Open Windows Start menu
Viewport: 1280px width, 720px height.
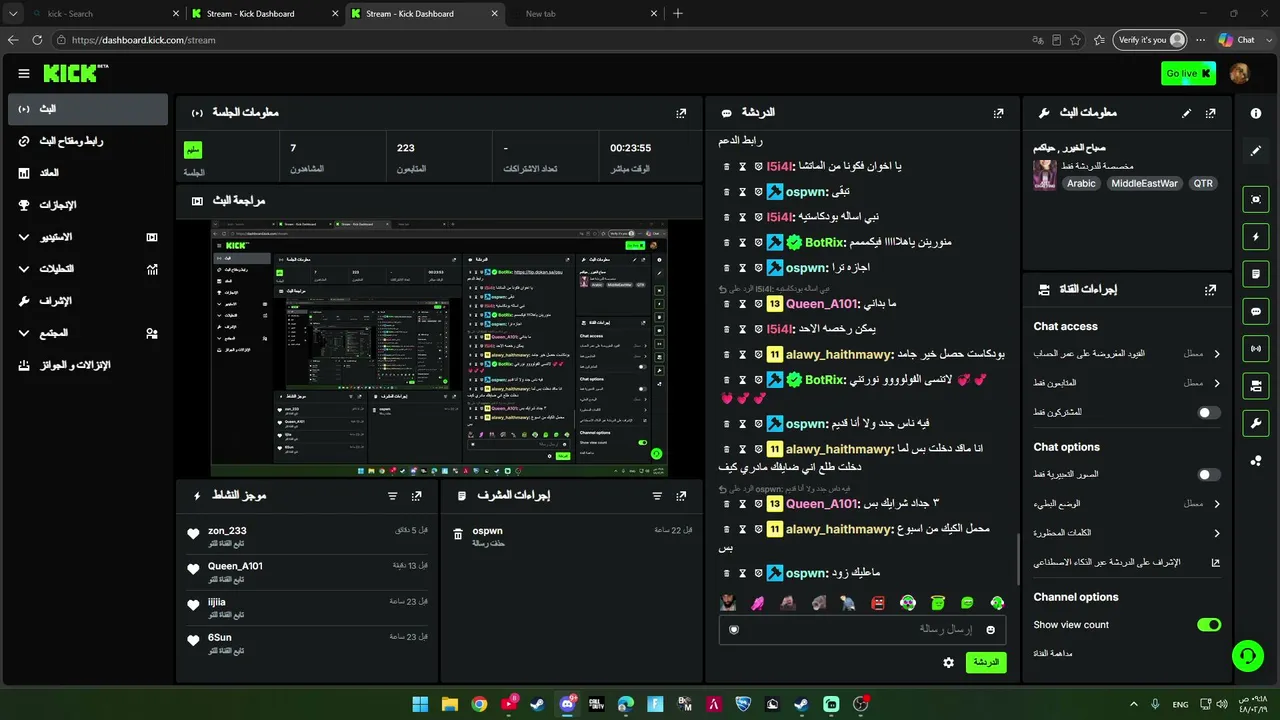pos(420,704)
